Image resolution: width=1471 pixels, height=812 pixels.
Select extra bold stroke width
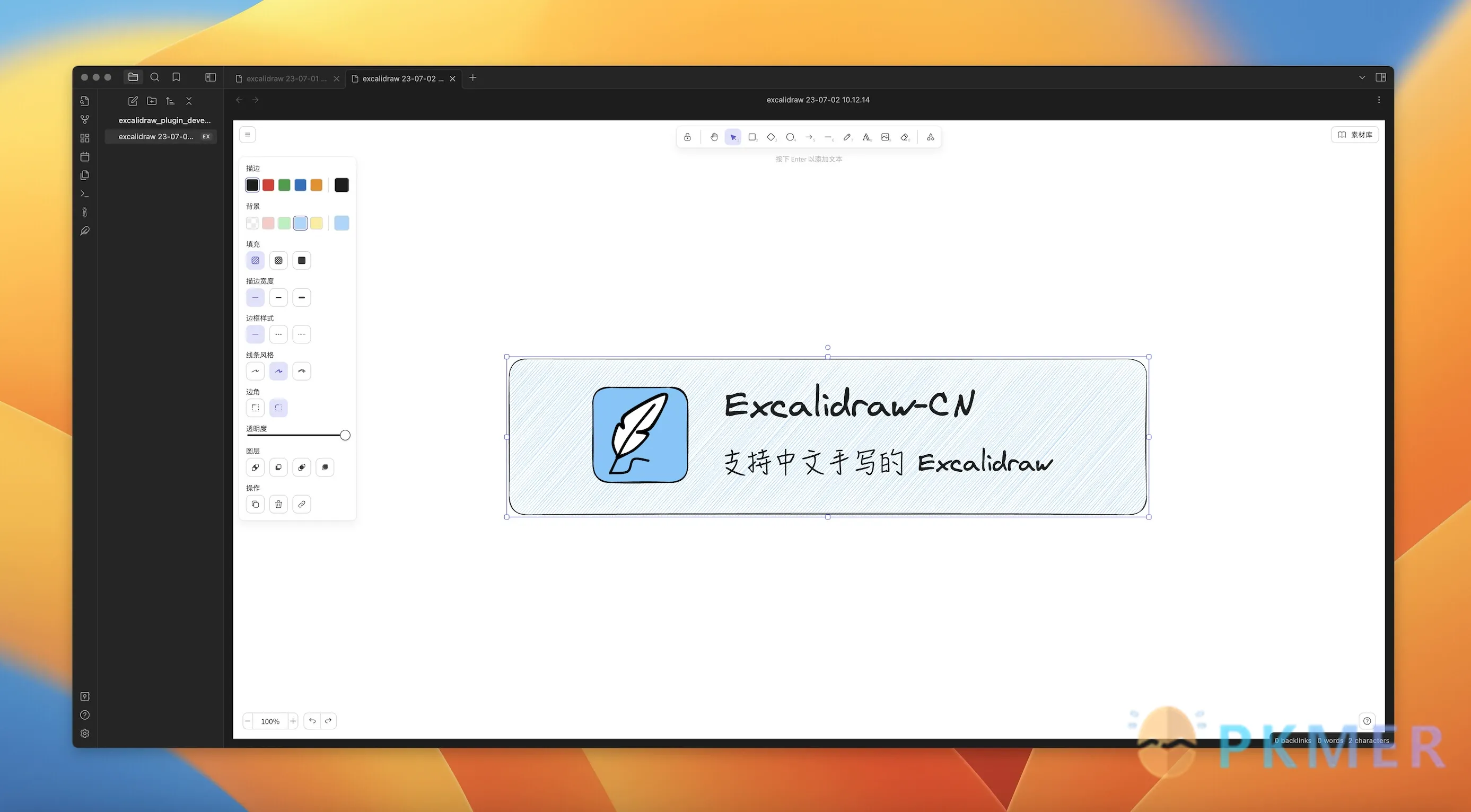(302, 297)
